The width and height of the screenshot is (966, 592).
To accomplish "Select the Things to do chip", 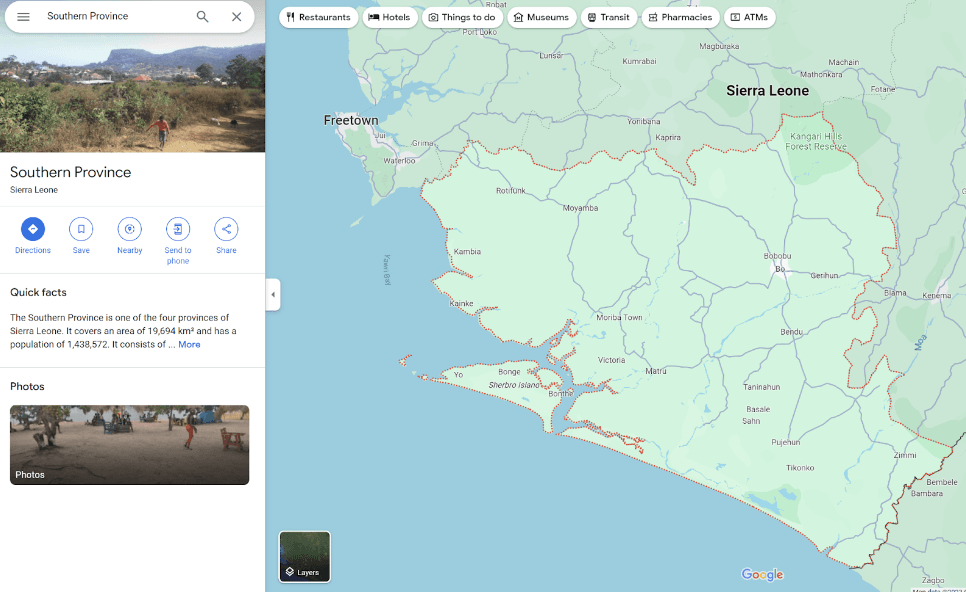I will [x=462, y=17].
